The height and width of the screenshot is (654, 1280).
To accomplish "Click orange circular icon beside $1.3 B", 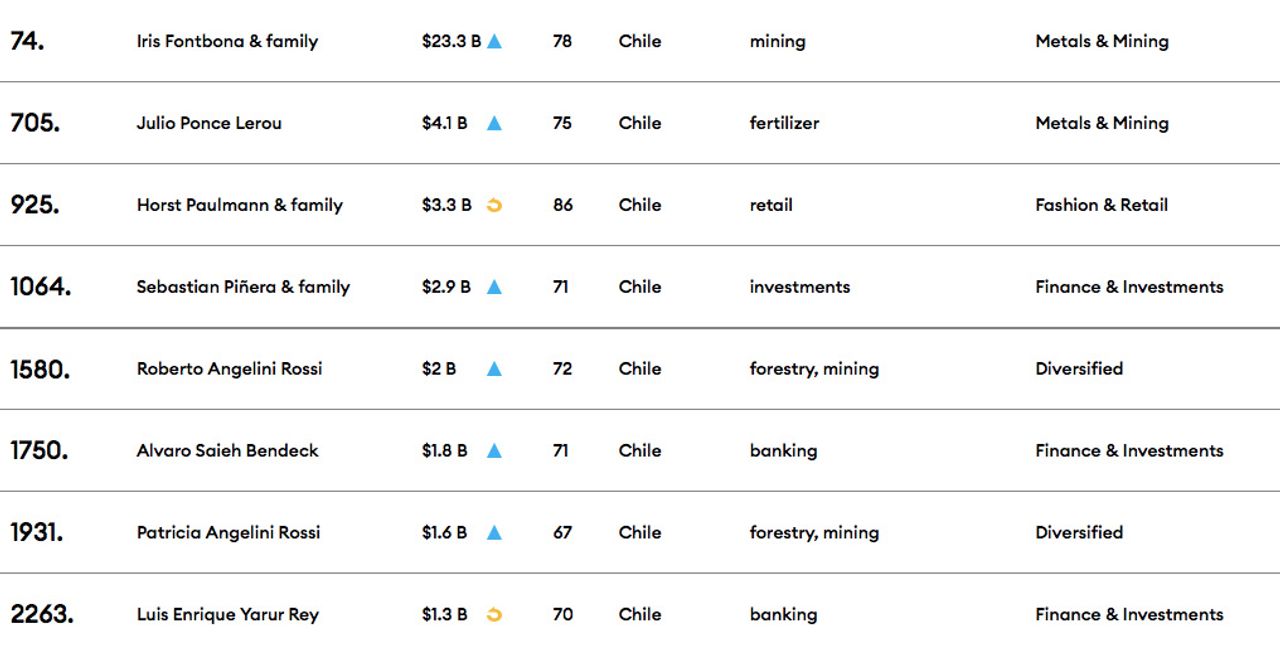I will tap(494, 615).
